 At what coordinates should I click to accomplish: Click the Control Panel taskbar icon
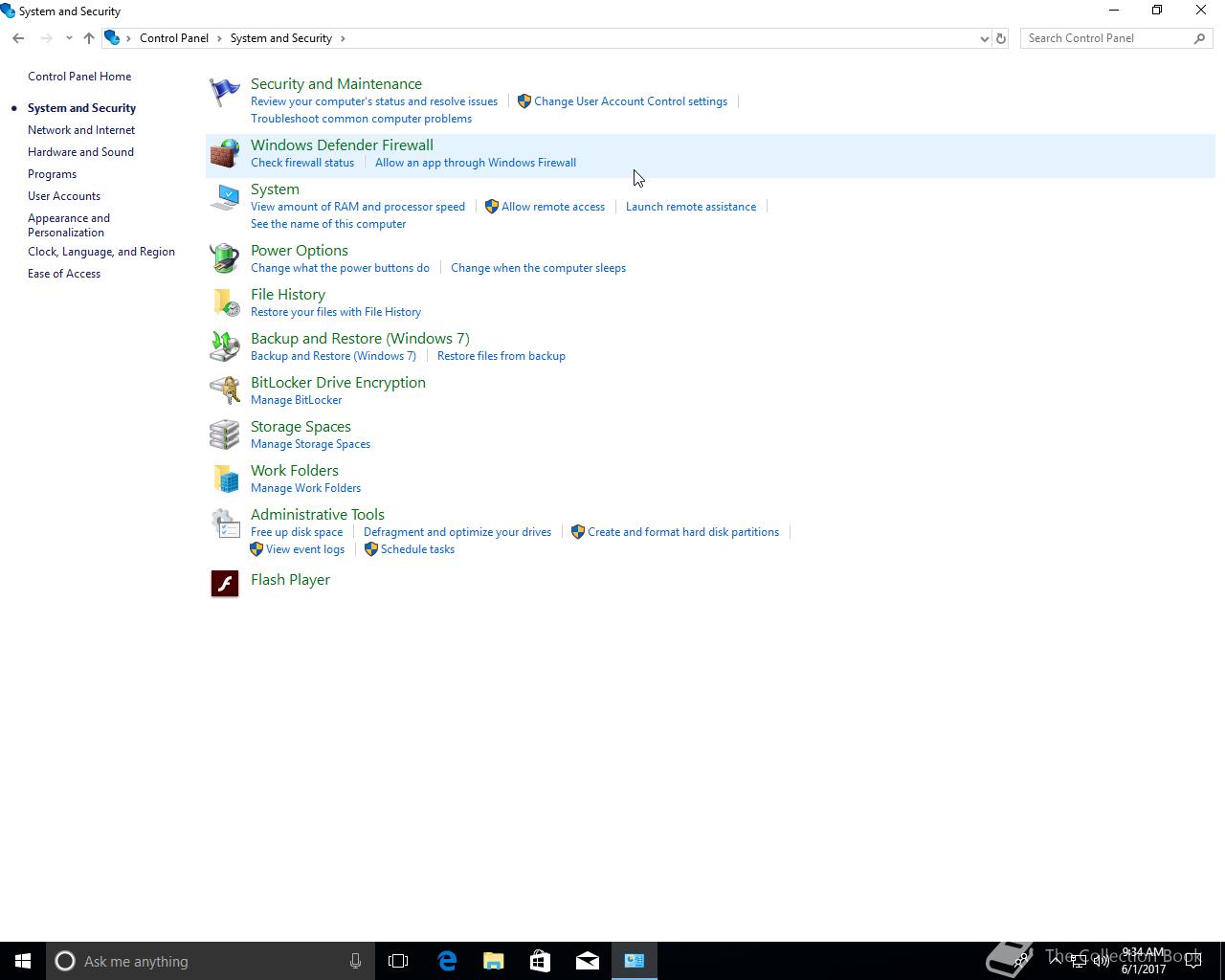[635, 961]
